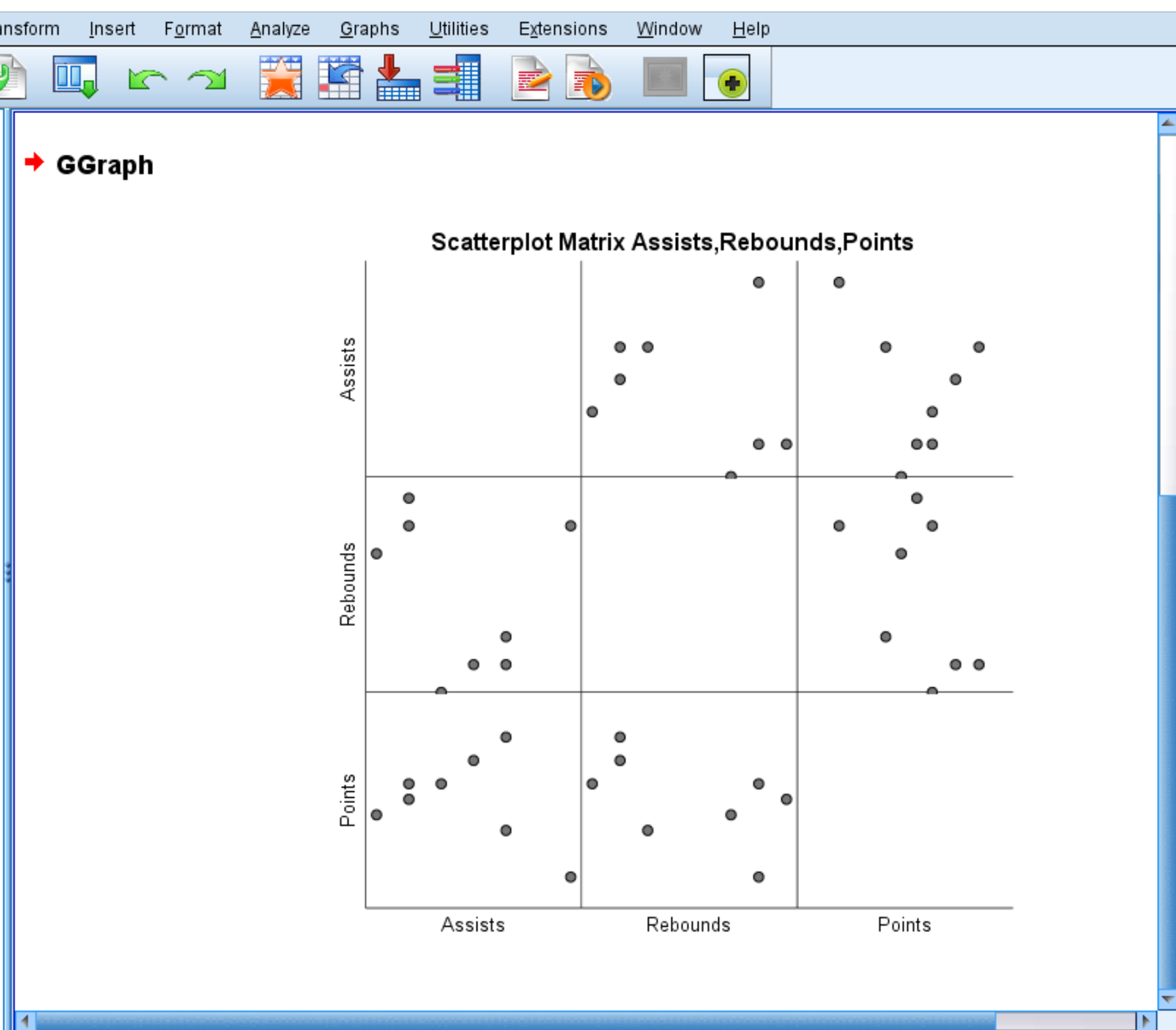Screen dimensions: 1176x1030
Task: Open the Format menu
Action: 193,29
